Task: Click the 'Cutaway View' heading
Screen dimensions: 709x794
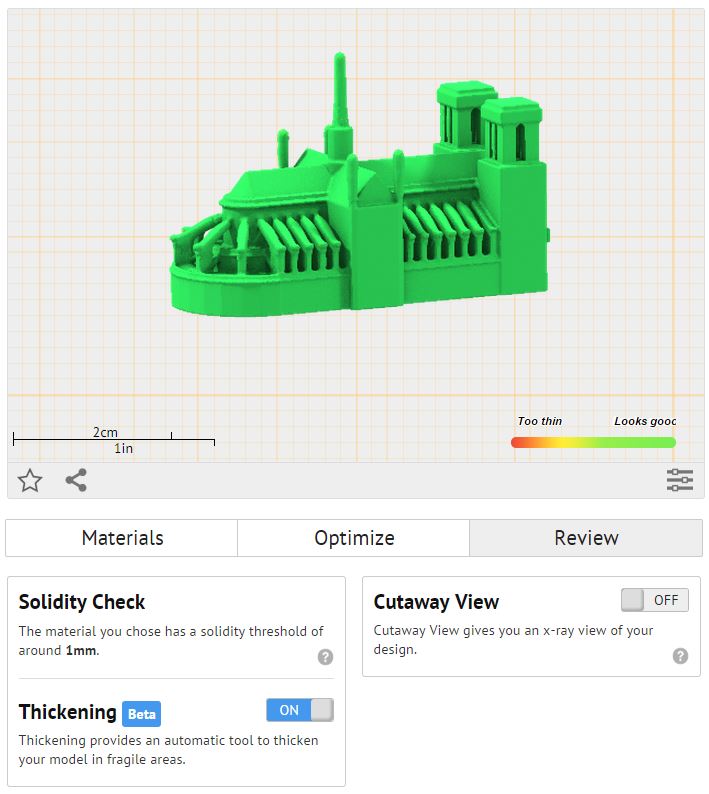Action: pyautogui.click(x=437, y=602)
